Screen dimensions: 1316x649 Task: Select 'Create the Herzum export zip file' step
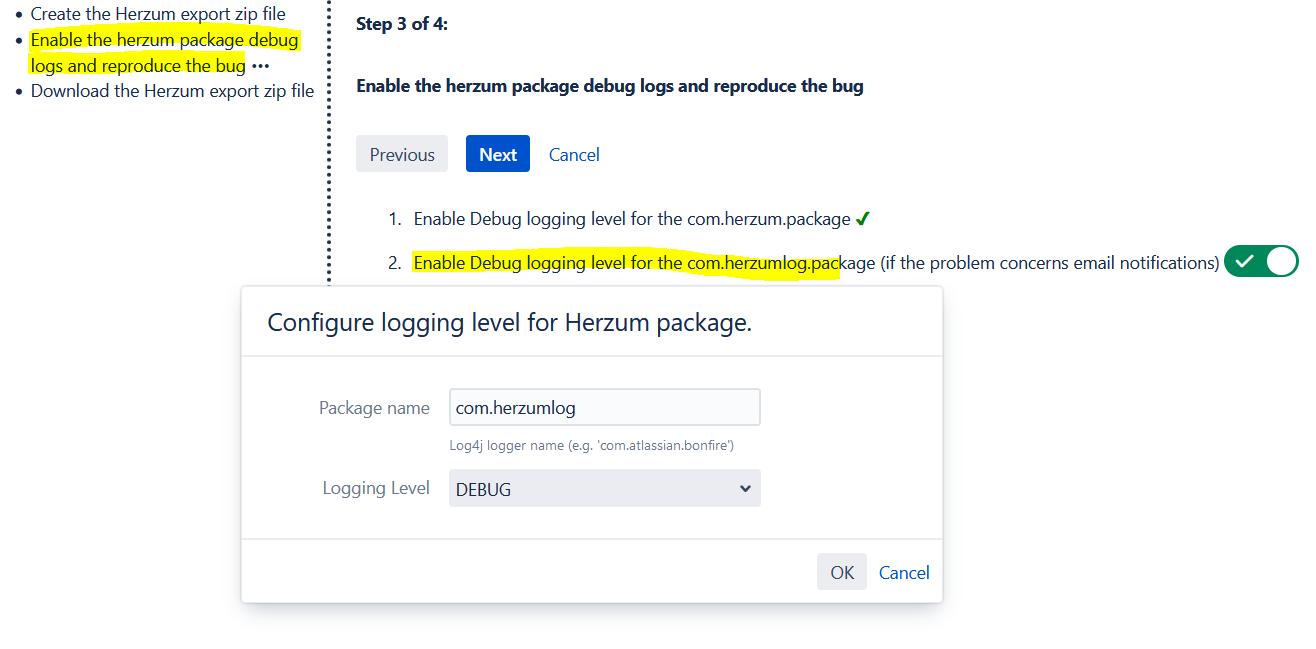158,15
